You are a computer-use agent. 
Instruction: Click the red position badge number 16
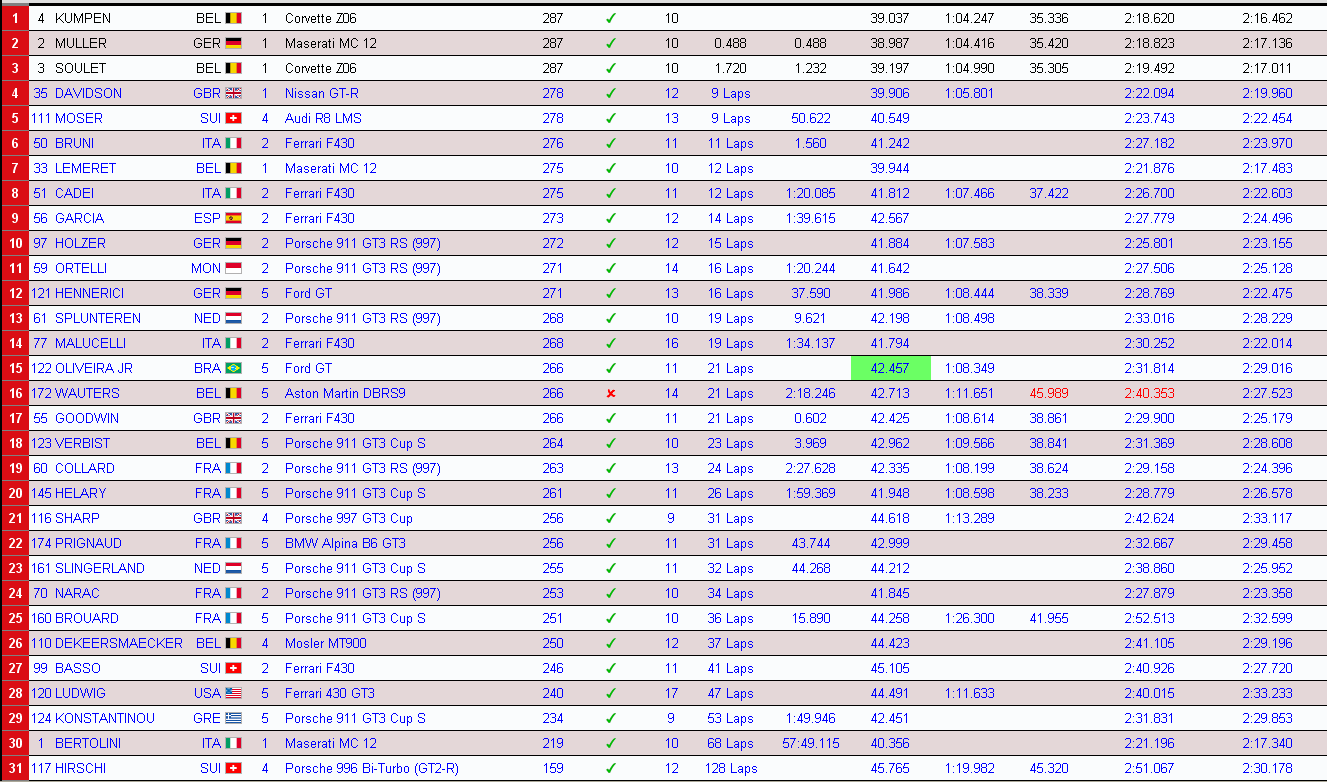tap(15, 393)
